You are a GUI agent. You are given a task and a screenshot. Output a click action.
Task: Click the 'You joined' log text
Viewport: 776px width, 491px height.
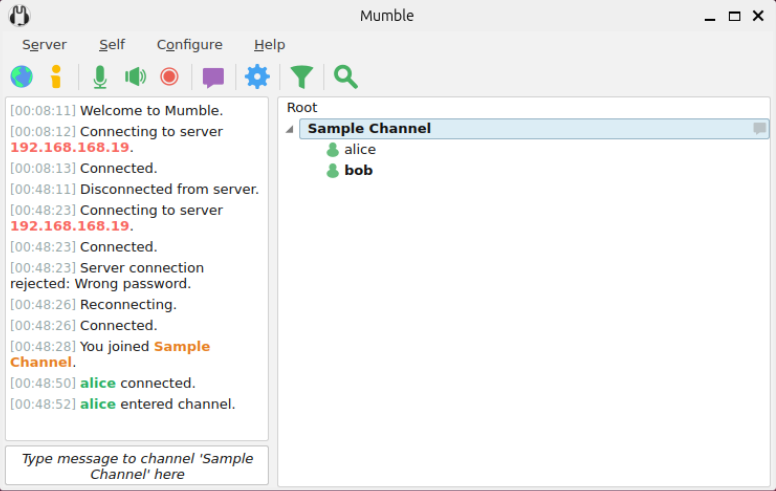coord(114,346)
